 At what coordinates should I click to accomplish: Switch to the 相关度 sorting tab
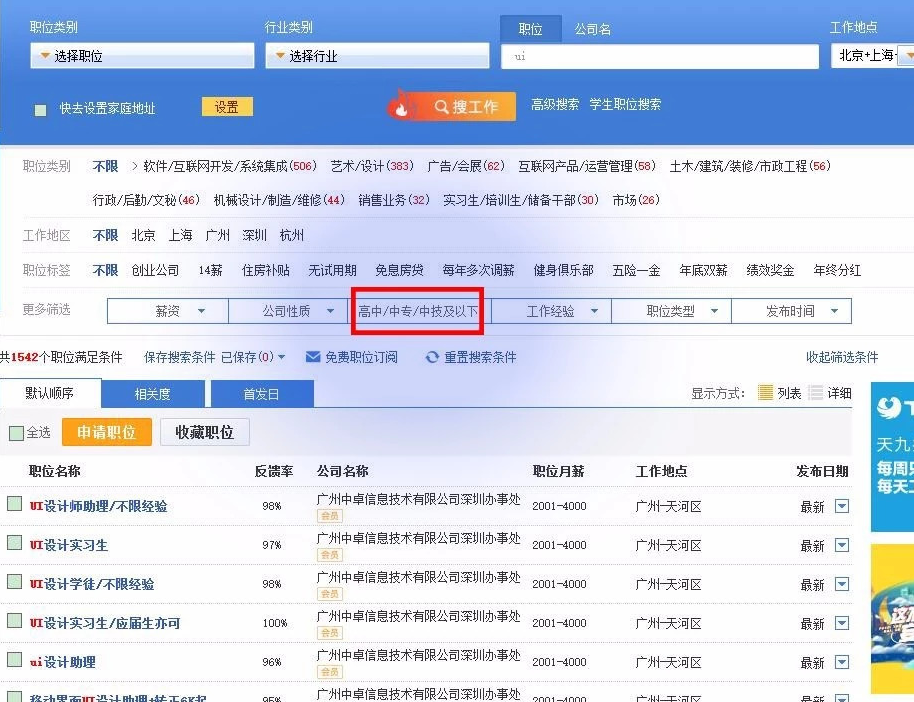pos(152,393)
